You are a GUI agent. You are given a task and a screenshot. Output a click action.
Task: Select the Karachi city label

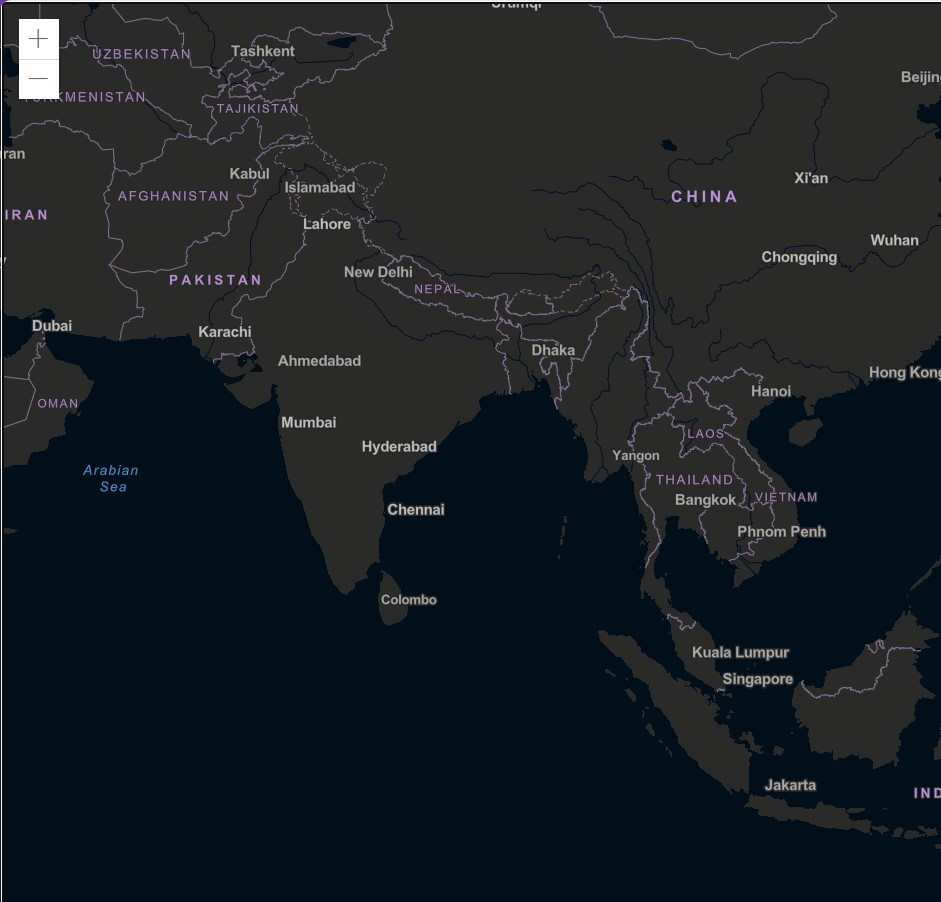[x=225, y=331]
